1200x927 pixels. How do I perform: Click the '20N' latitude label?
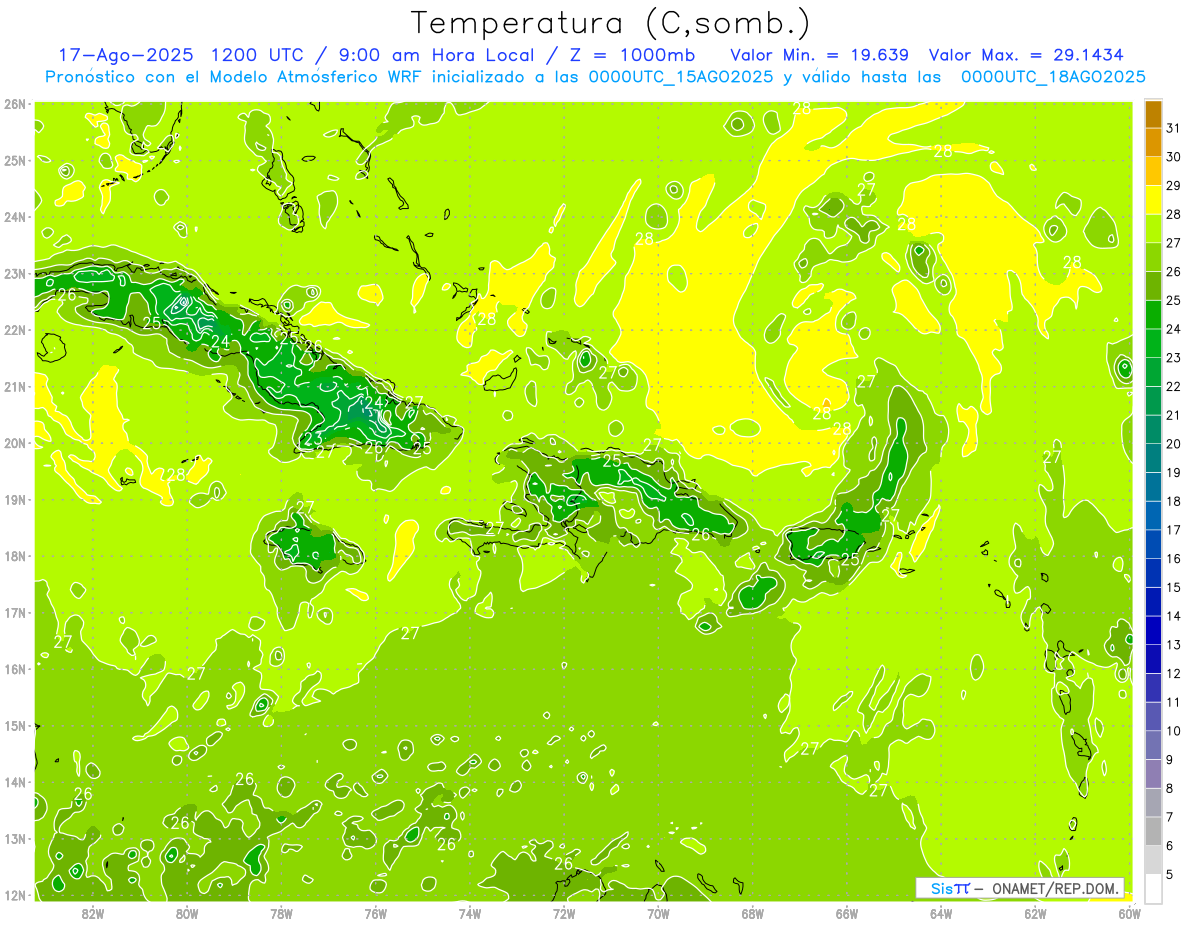tap(15, 443)
